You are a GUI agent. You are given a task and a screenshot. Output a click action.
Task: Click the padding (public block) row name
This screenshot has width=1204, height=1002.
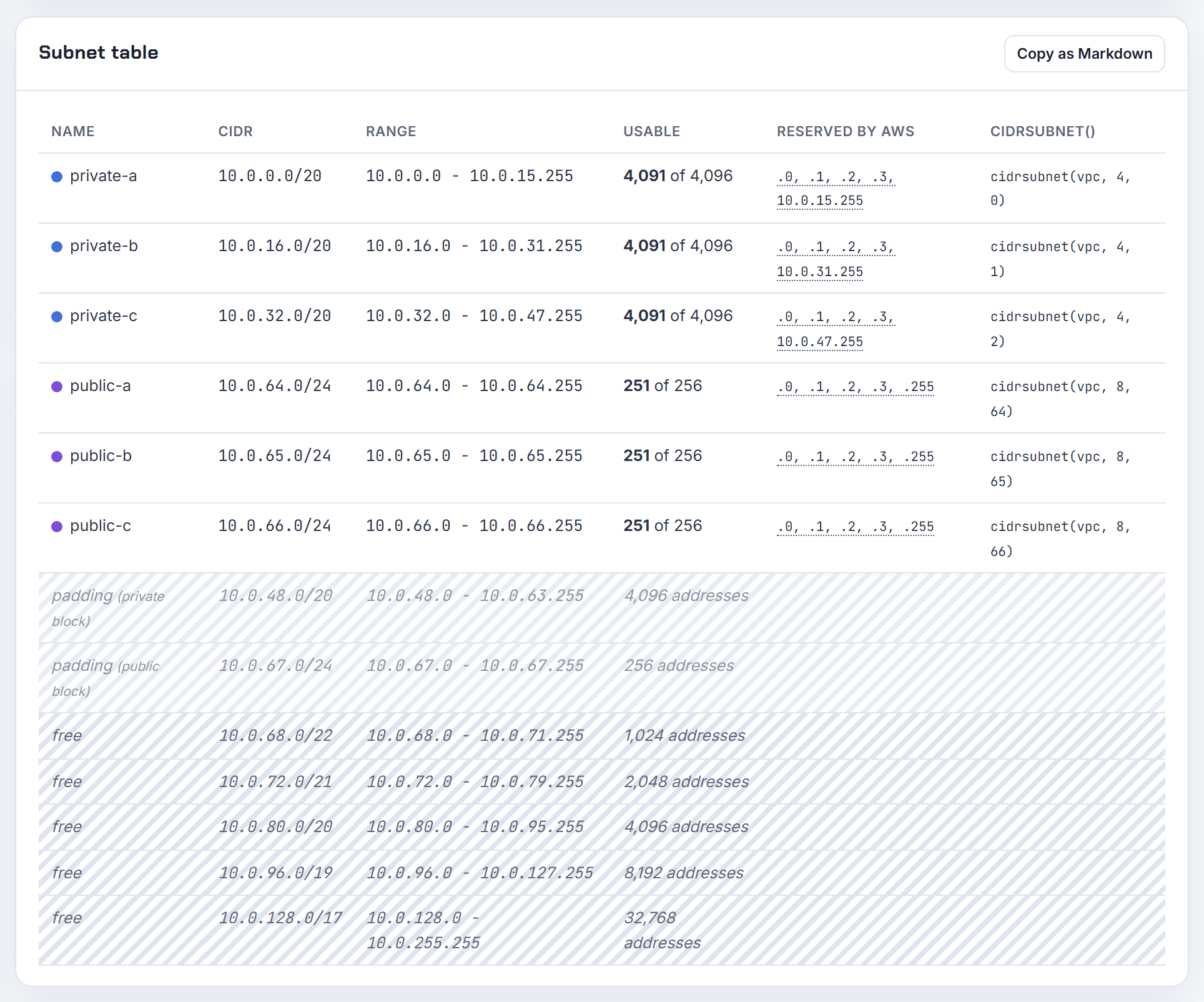pos(106,678)
